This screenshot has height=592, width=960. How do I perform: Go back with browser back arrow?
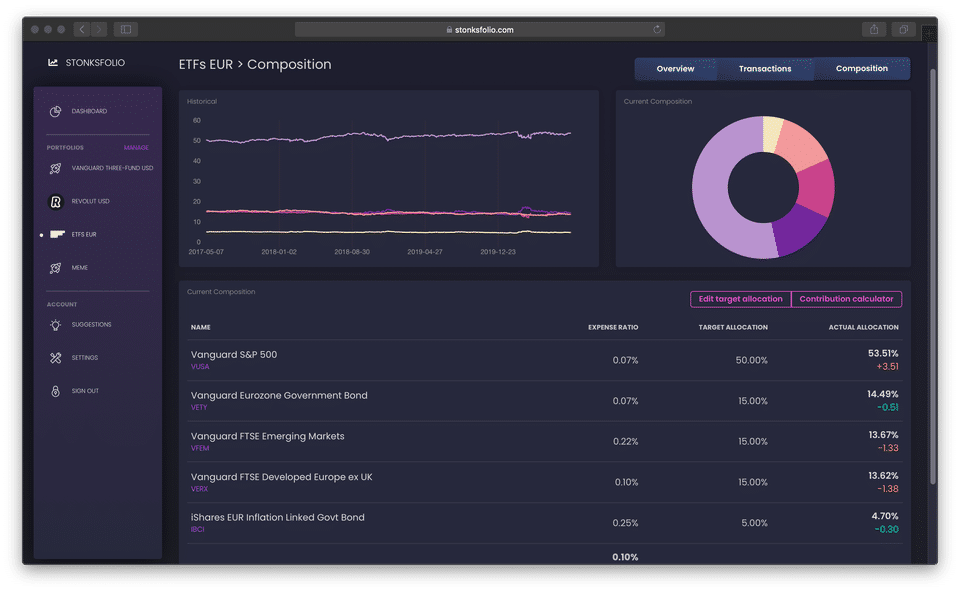[x=82, y=29]
